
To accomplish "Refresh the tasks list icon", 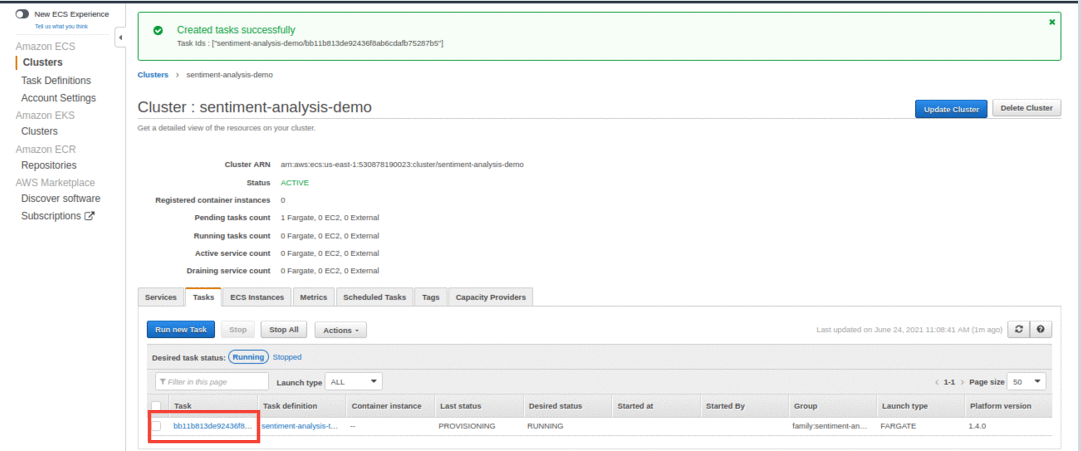I will [1018, 330].
